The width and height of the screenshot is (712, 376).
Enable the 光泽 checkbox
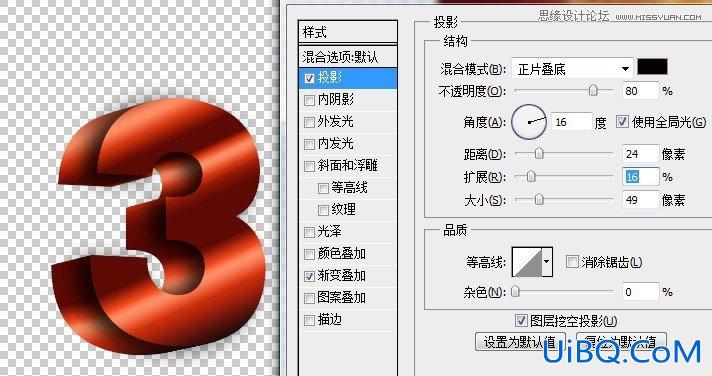tap(309, 232)
